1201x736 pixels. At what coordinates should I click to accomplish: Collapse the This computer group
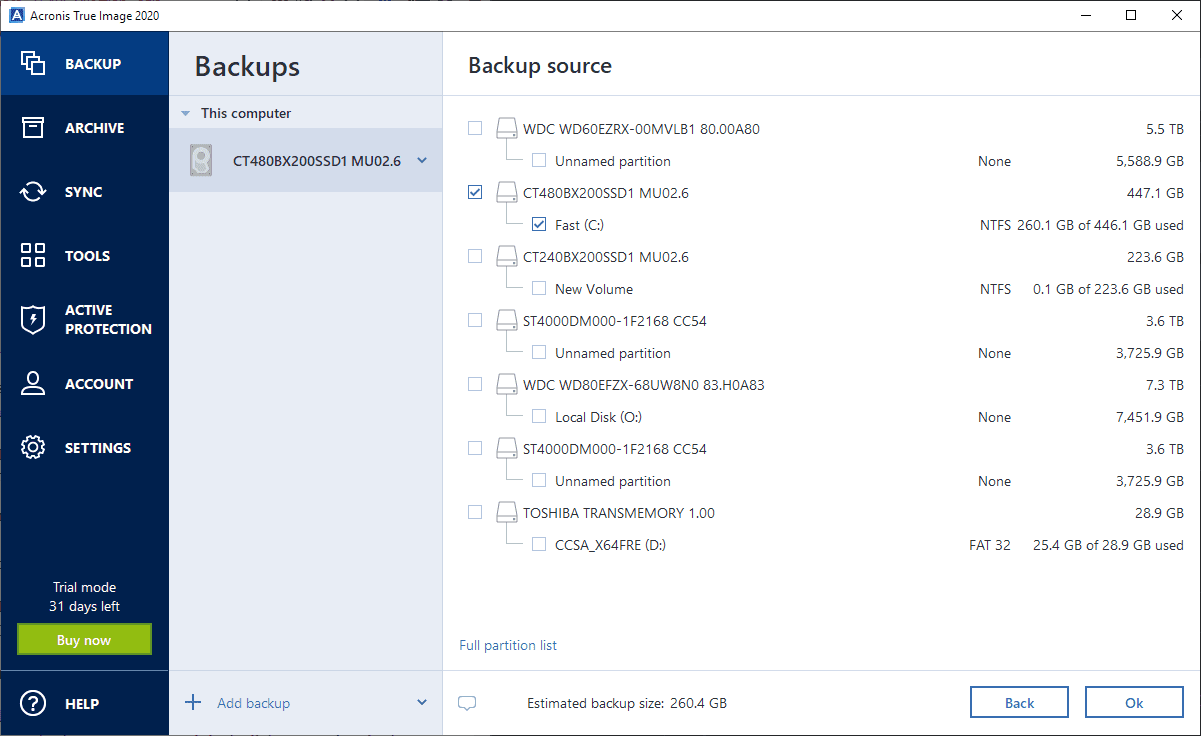click(x=186, y=114)
